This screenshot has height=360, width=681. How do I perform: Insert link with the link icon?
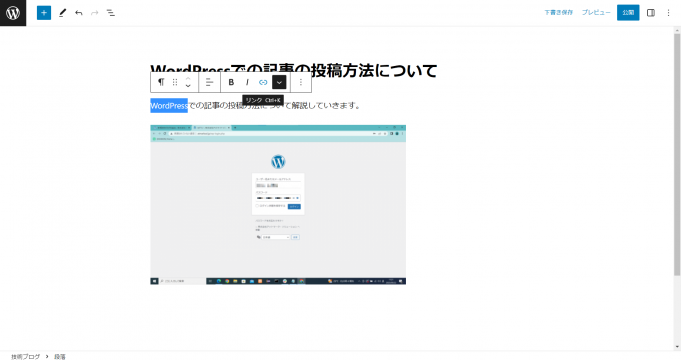(x=263, y=82)
